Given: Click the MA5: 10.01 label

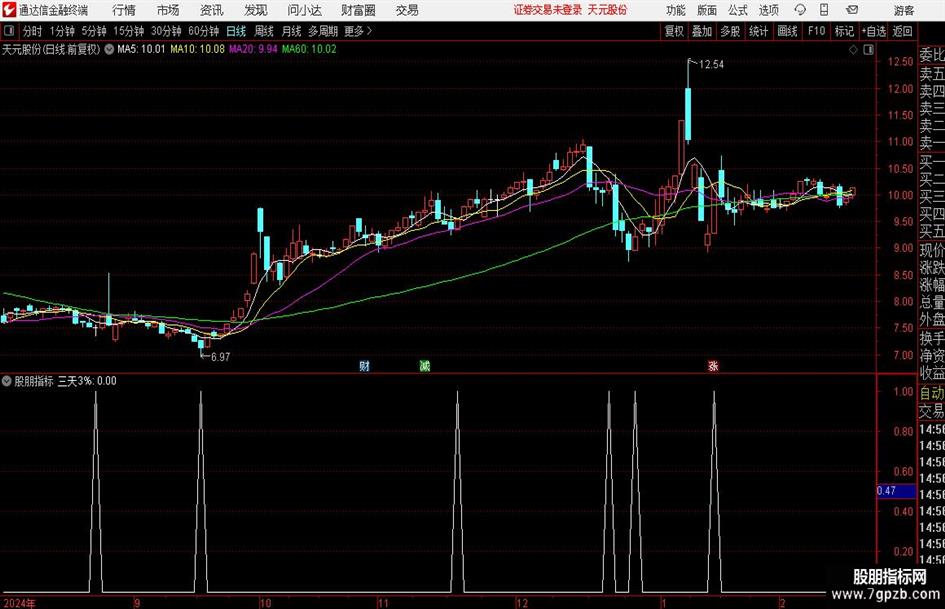Looking at the screenshot, I should [x=141, y=49].
